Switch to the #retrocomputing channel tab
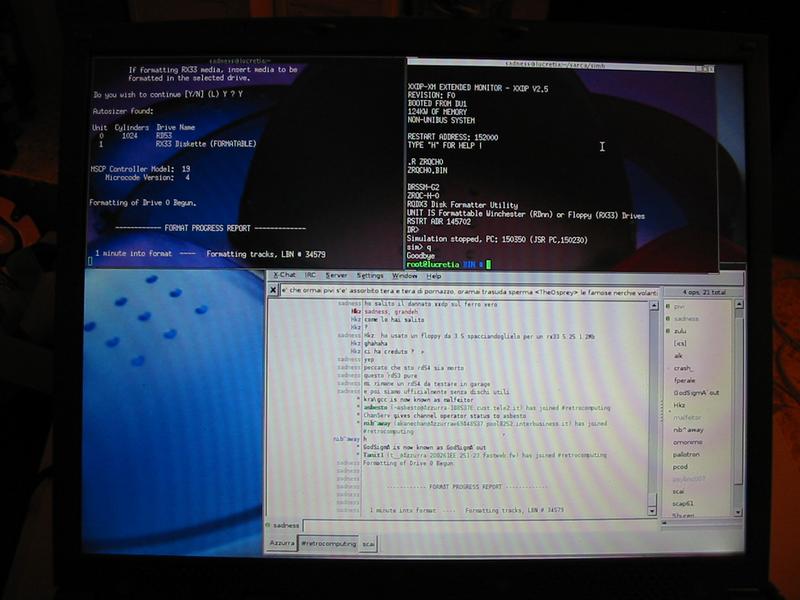Viewport: 800px width, 600px height. [329, 543]
